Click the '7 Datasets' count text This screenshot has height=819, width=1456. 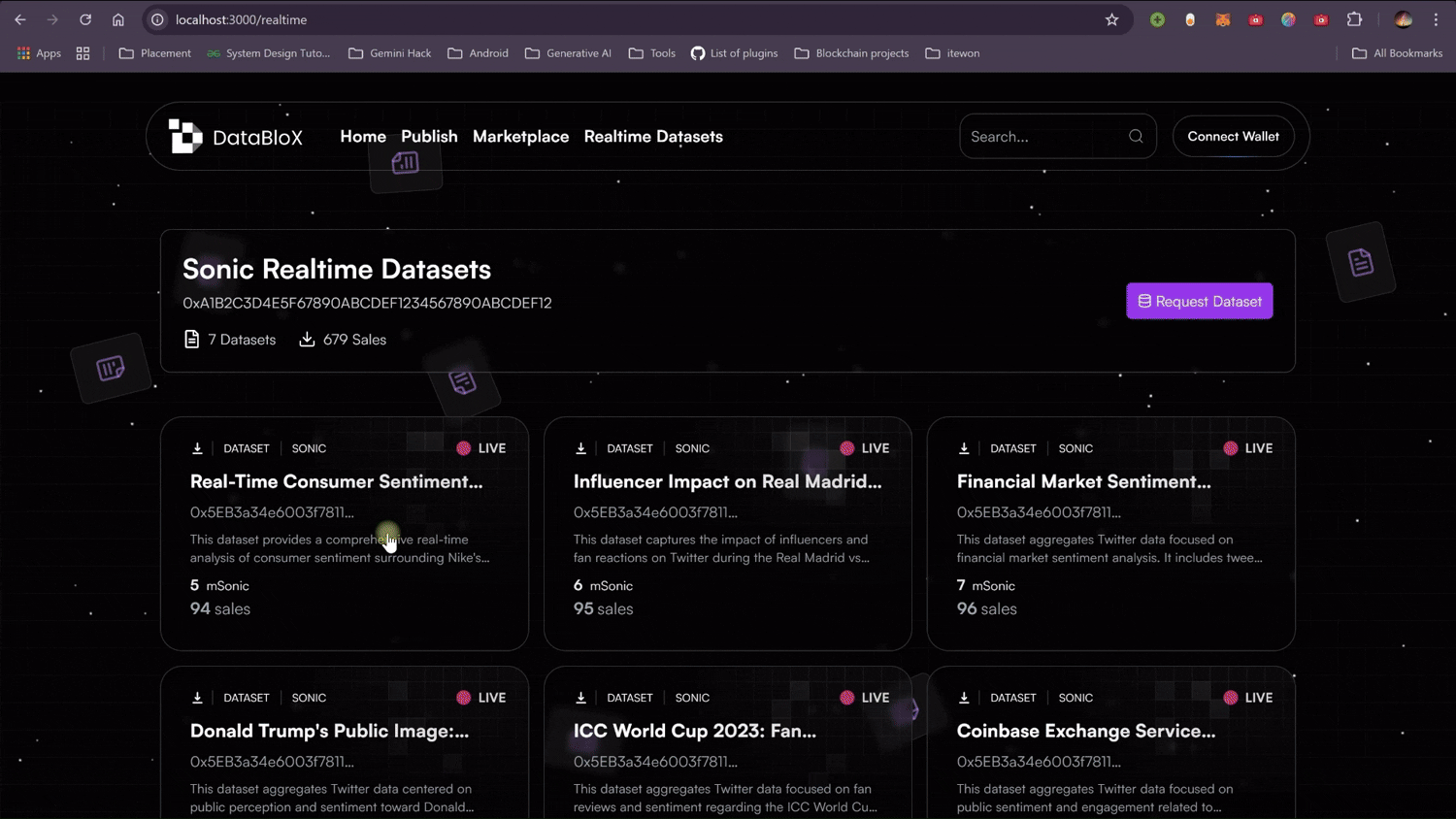click(242, 340)
